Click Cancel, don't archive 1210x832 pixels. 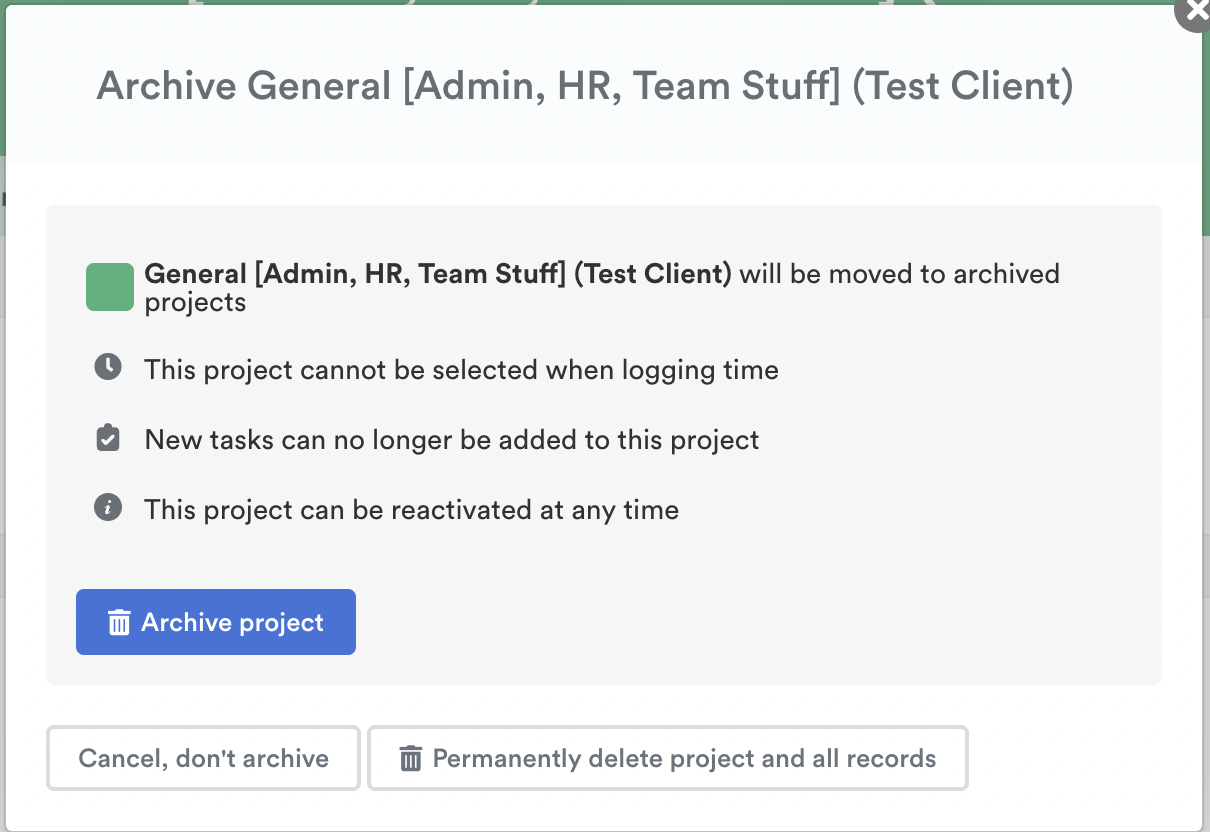203,758
